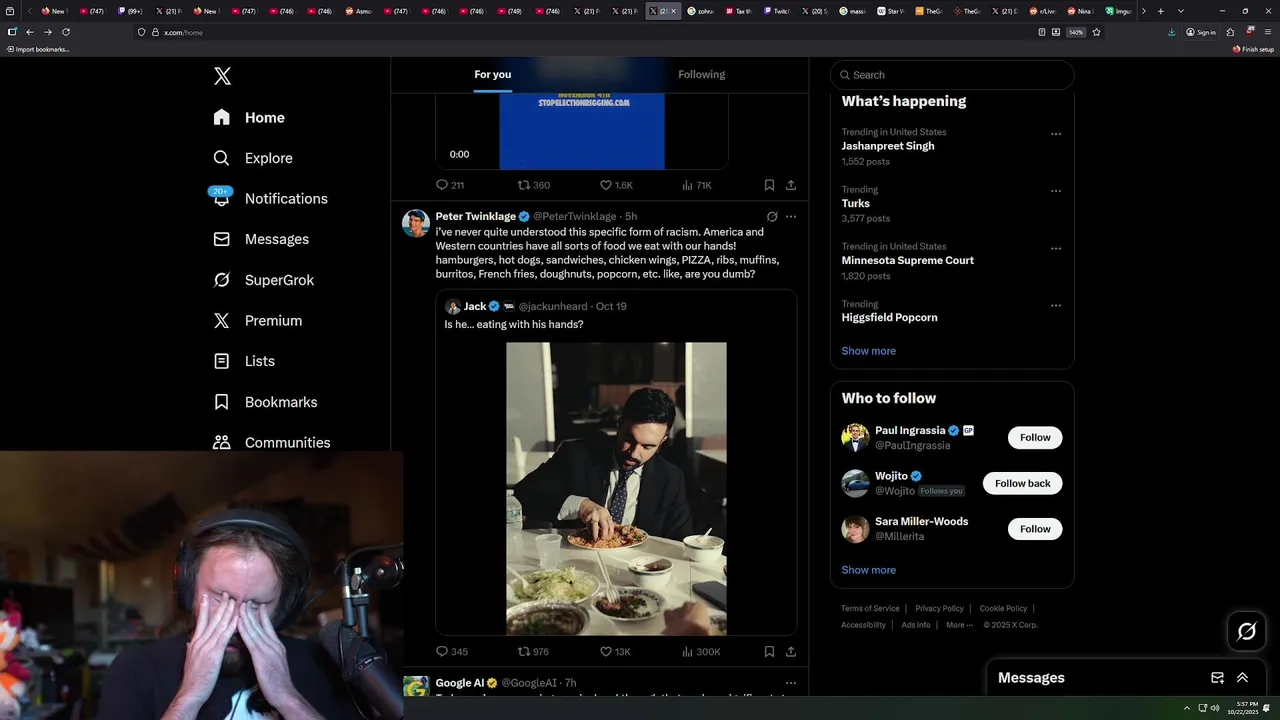Switch to Following tab
Viewport: 1280px width, 720px height.
(x=701, y=74)
